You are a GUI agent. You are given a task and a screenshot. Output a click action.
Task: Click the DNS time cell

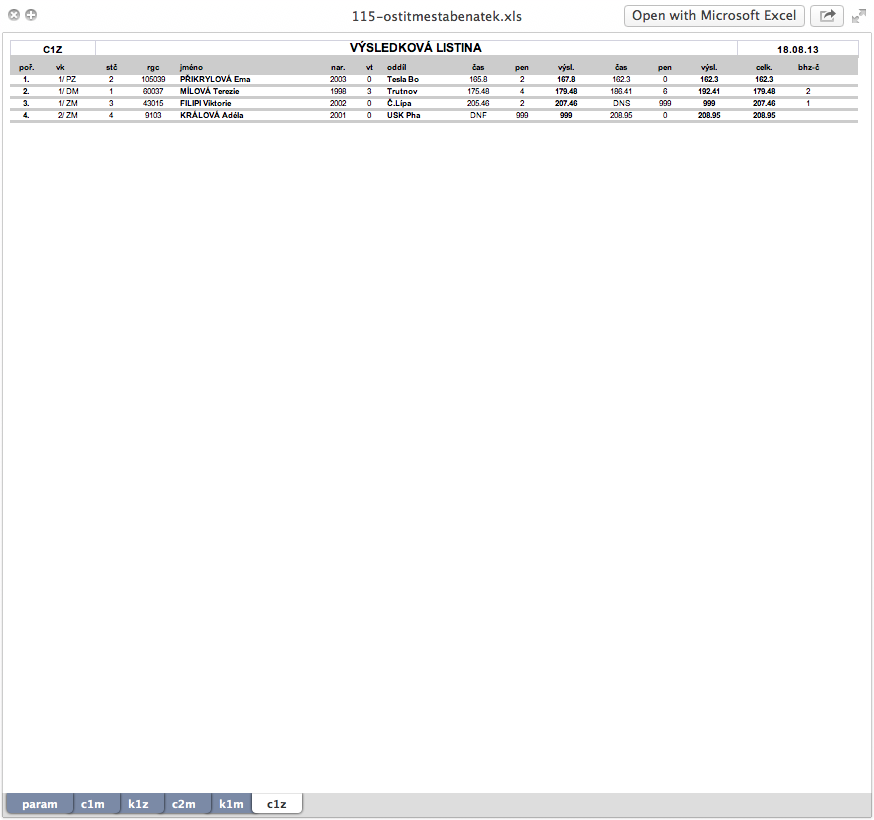[621, 103]
